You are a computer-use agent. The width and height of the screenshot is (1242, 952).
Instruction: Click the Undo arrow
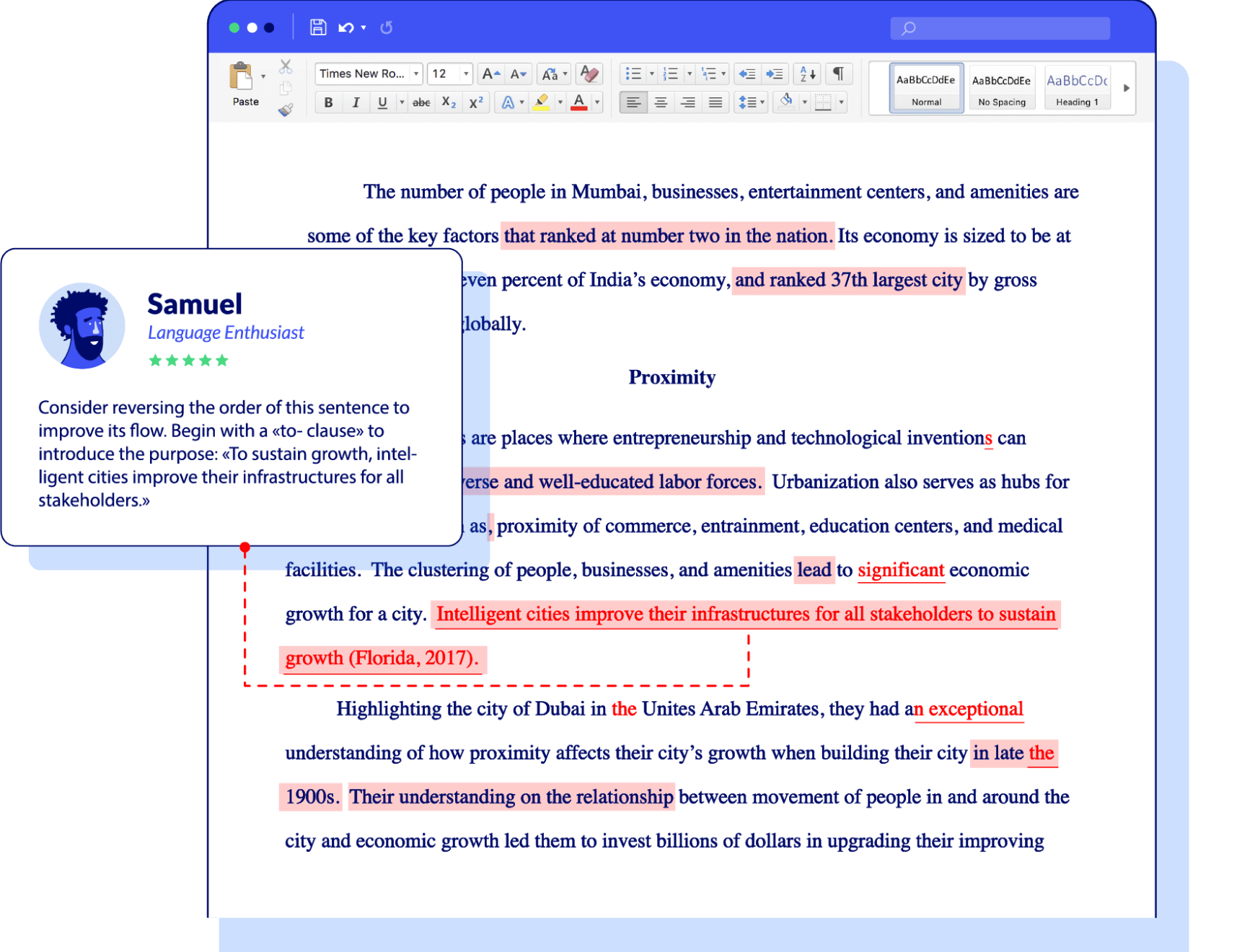pyautogui.click(x=346, y=27)
